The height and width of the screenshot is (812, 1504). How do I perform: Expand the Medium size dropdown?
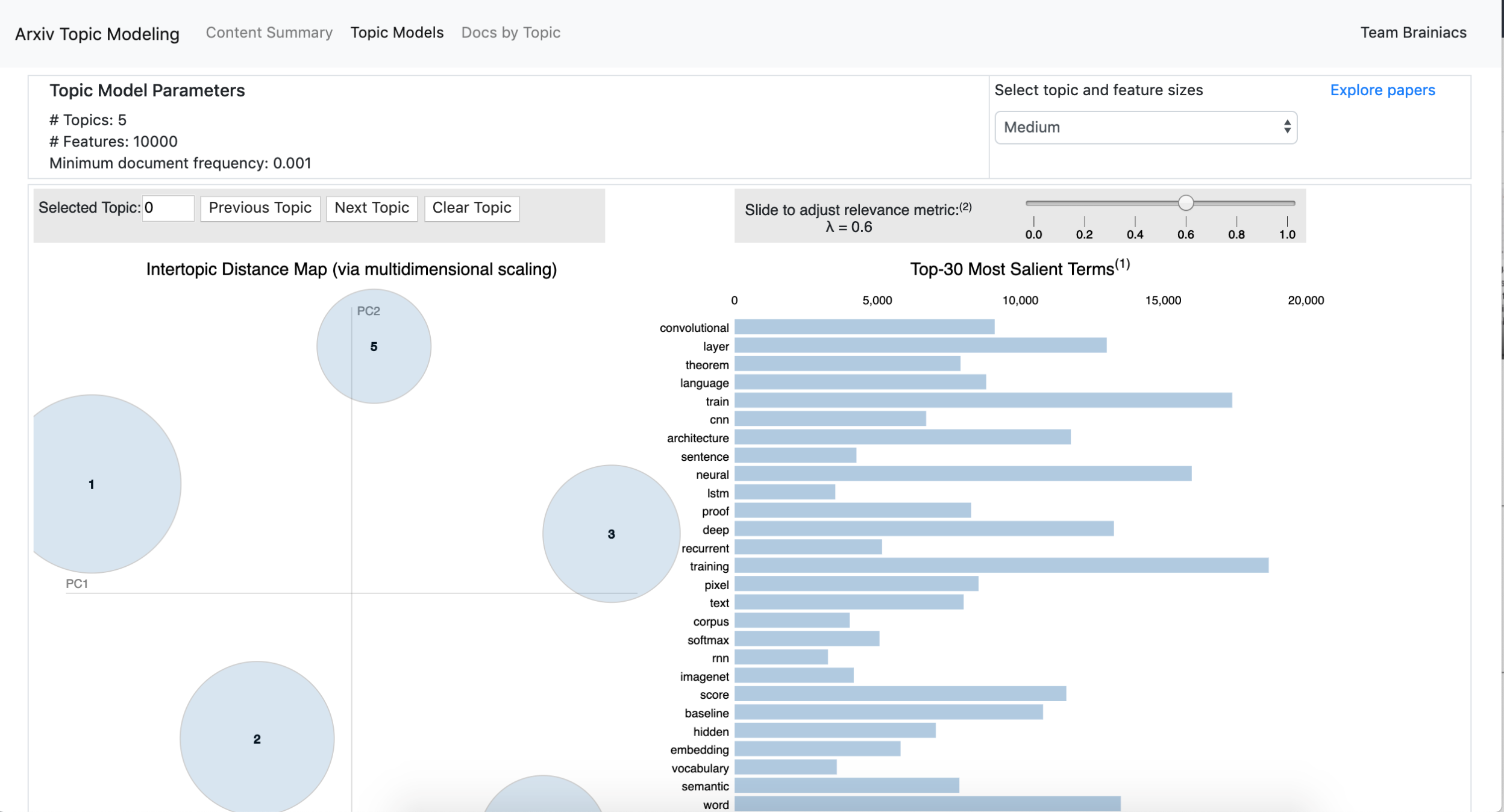click(x=1145, y=127)
